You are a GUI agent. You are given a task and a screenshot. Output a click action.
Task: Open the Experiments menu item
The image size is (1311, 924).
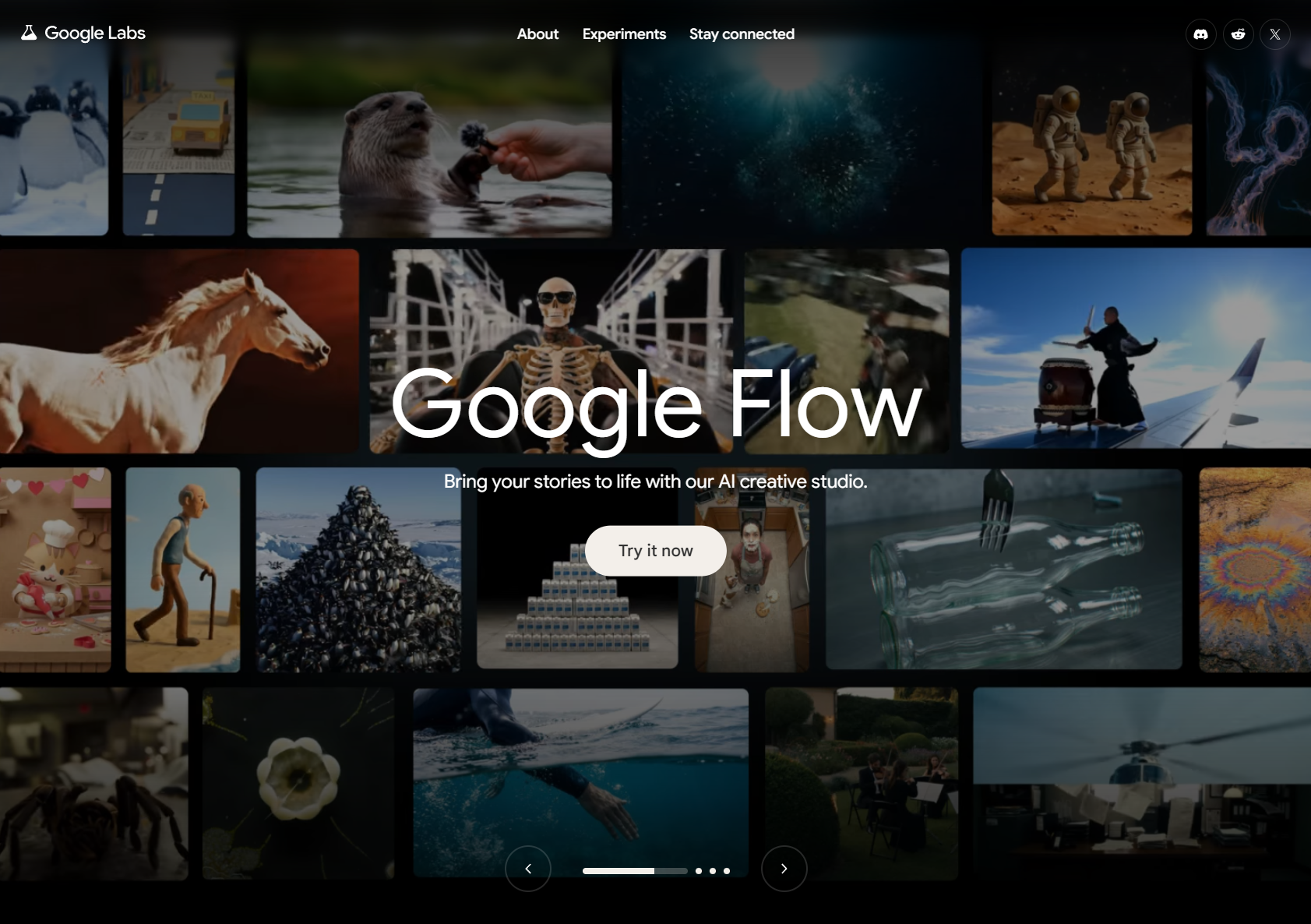point(624,34)
